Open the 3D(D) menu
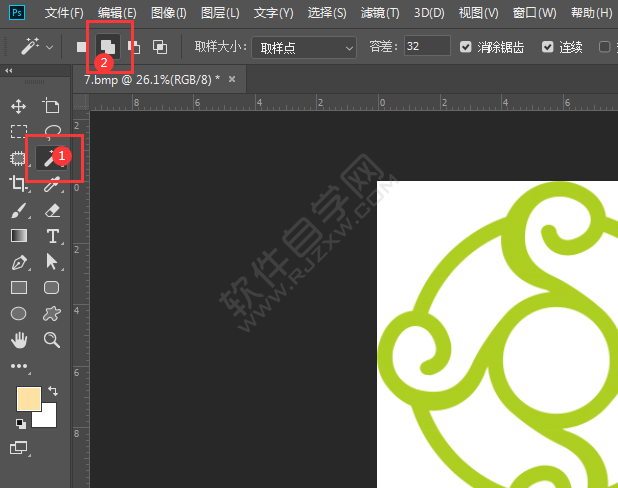 click(429, 13)
